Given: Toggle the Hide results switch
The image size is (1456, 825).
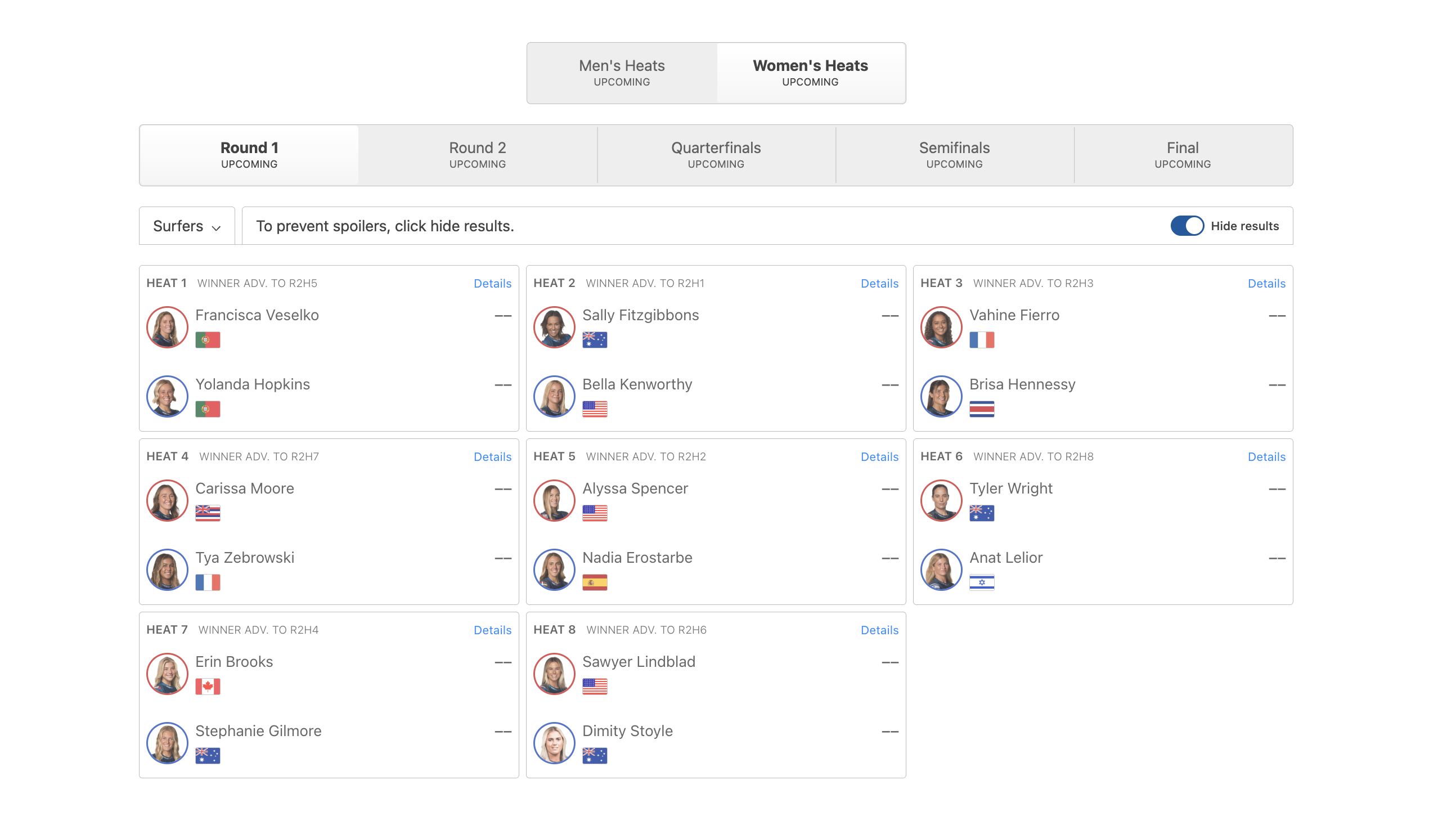Looking at the screenshot, I should coord(1187,226).
